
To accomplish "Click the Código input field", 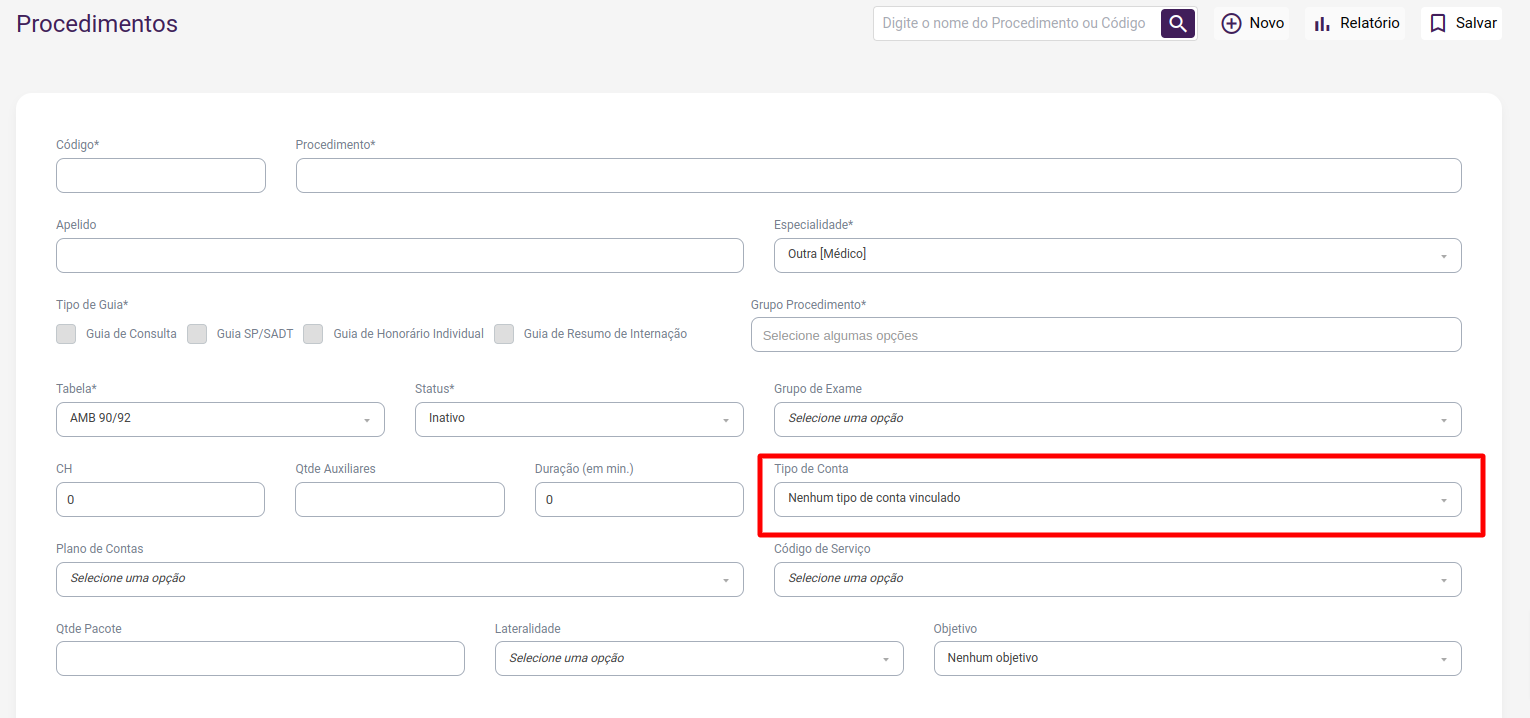I will (161, 175).
